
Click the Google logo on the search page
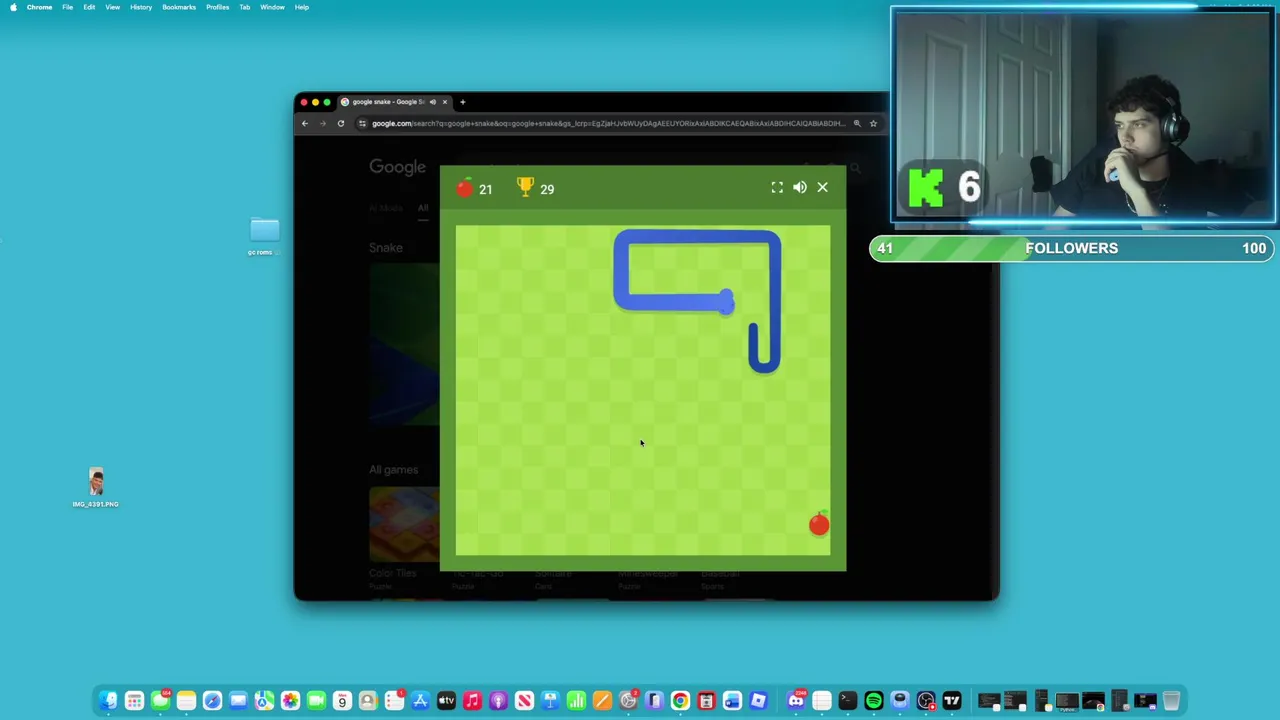click(x=397, y=167)
